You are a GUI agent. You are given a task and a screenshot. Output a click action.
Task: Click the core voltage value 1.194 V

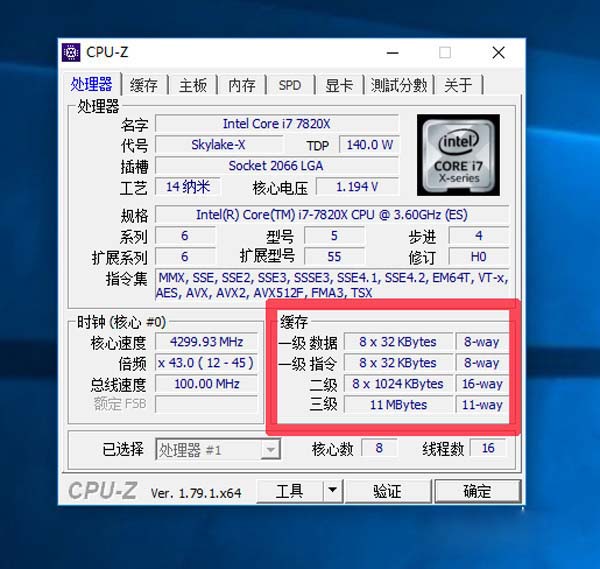click(357, 187)
